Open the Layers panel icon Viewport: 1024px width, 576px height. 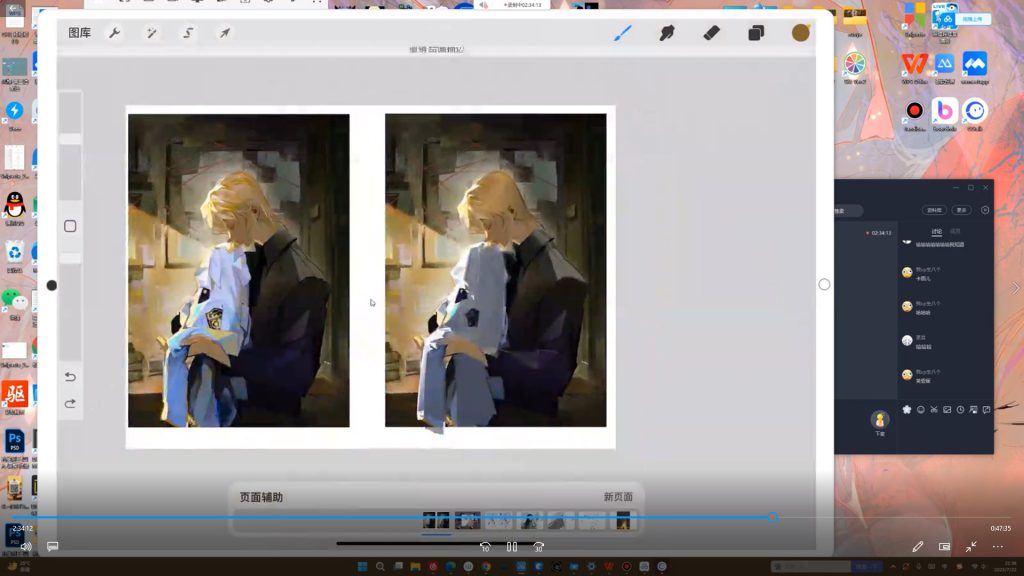tap(756, 33)
